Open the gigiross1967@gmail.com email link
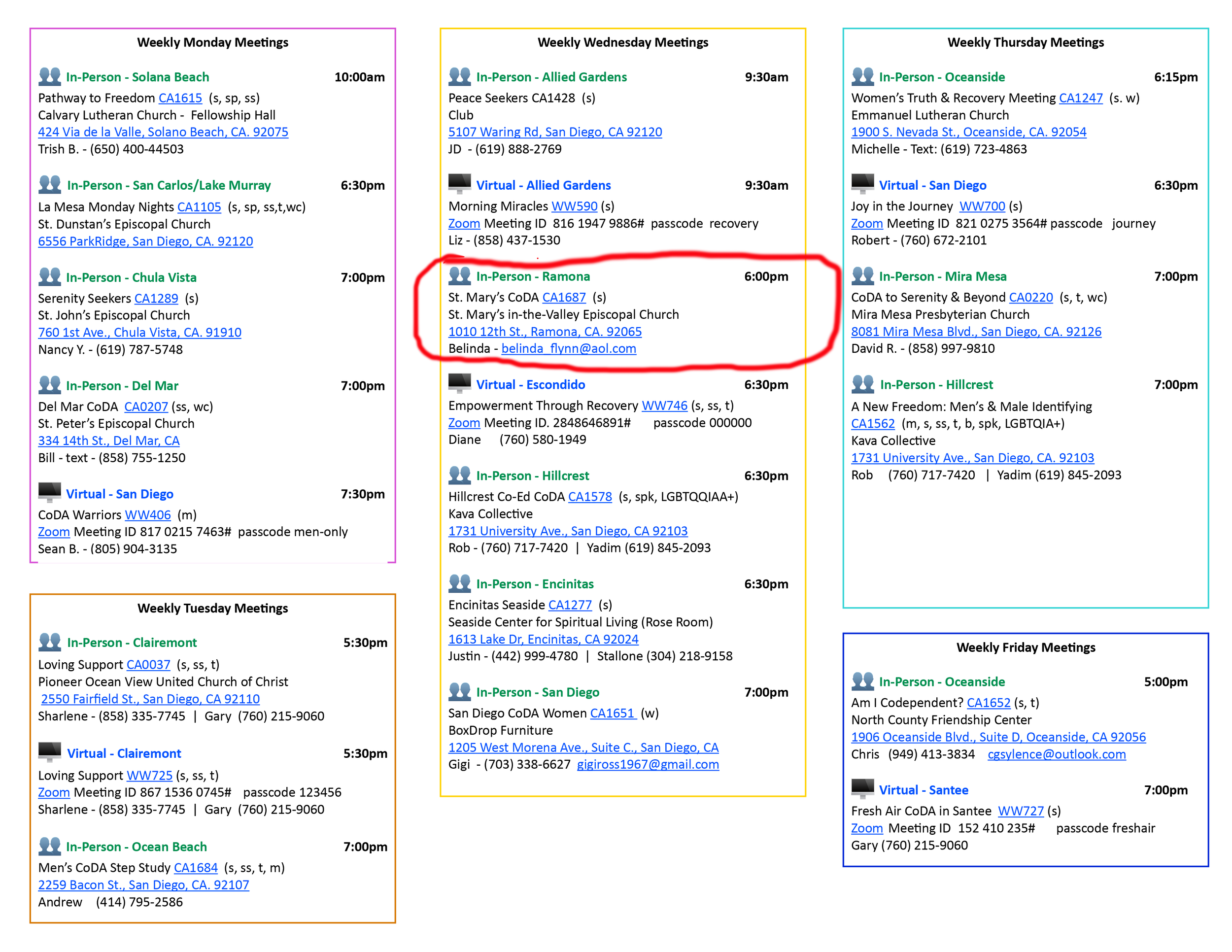This screenshot has width=1232, height=952. click(x=647, y=764)
